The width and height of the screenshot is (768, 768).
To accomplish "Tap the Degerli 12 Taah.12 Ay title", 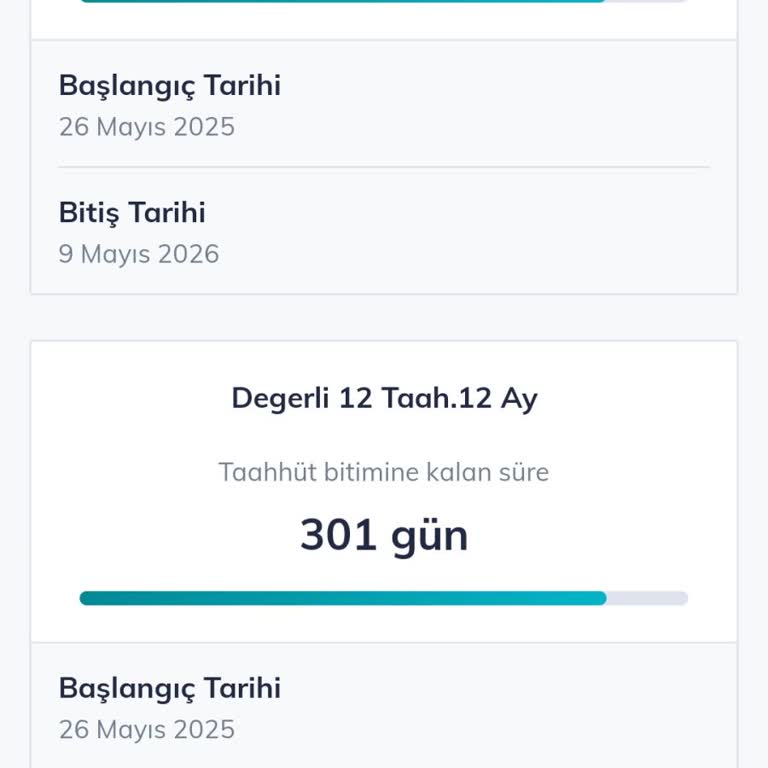I will (384, 398).
